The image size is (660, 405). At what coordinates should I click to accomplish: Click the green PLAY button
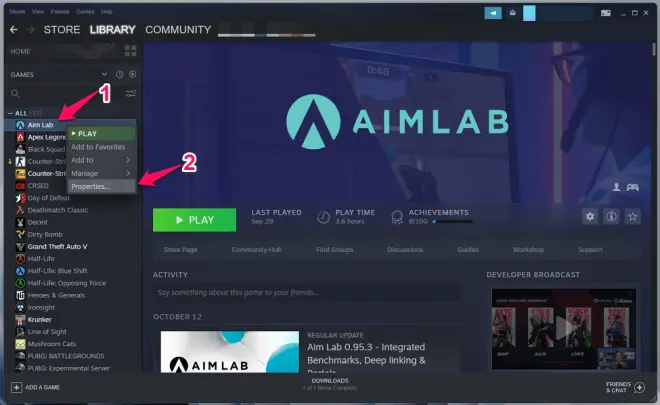[194, 220]
